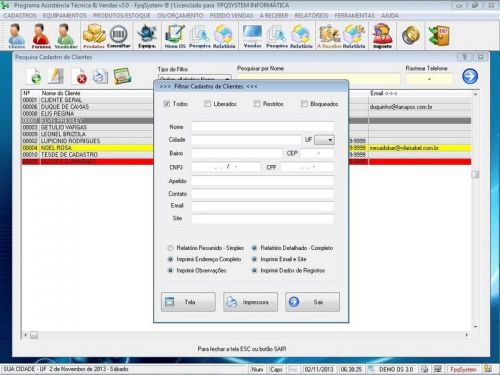
Task: Click the blue arrow button beside Rastrear Telefone
Action: click(470, 76)
